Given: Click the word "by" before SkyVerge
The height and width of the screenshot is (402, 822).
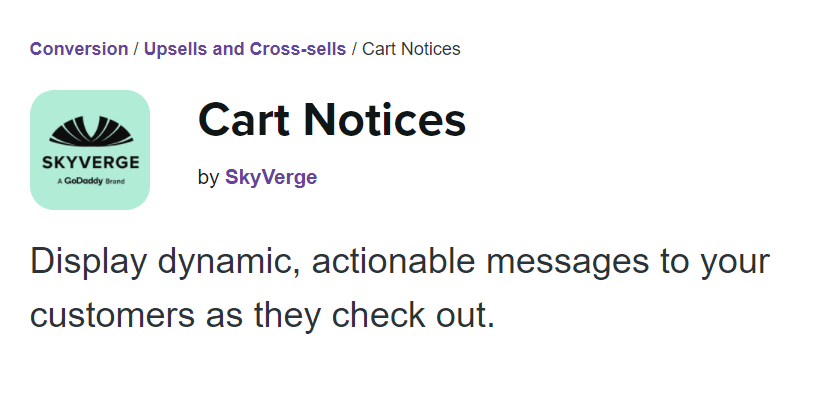Looking at the screenshot, I should pos(208,177).
